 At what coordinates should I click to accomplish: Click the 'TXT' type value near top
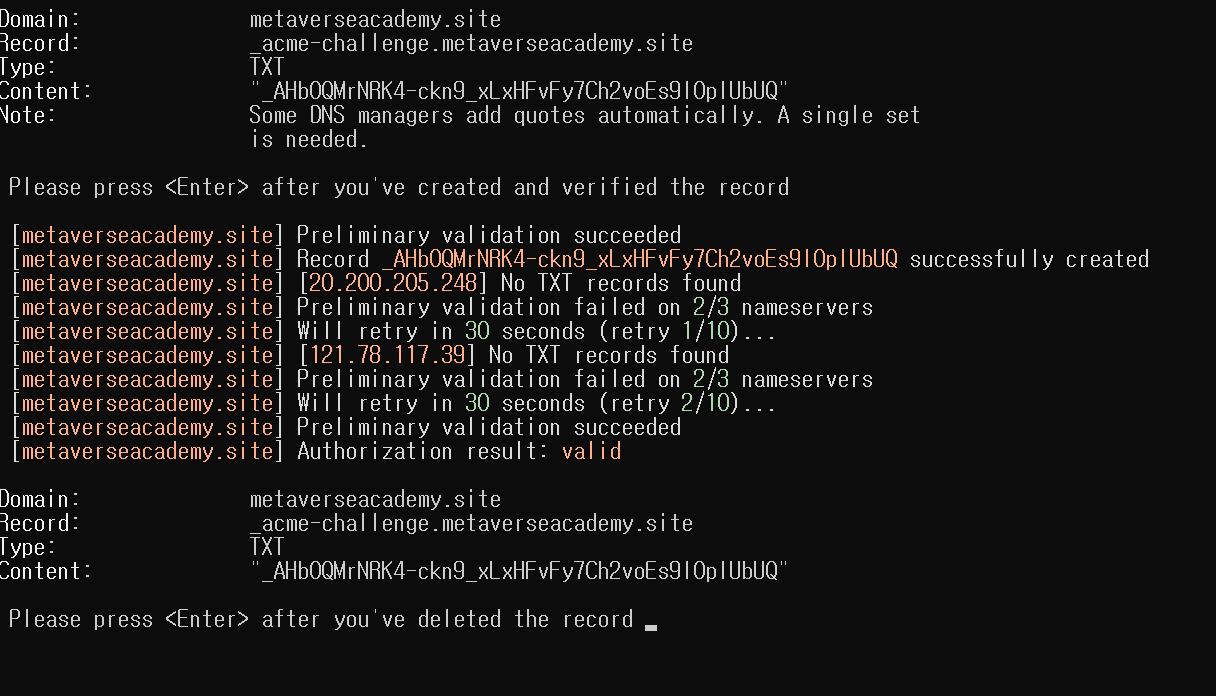coord(267,68)
